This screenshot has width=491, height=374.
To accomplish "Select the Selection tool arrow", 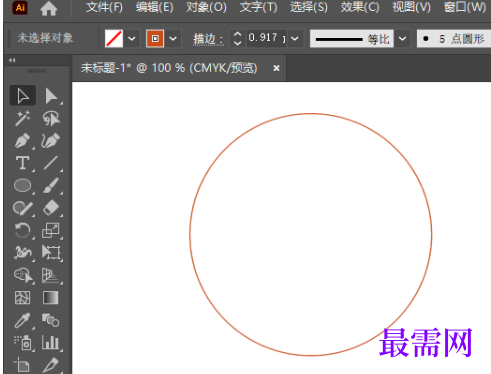I will (x=22, y=96).
